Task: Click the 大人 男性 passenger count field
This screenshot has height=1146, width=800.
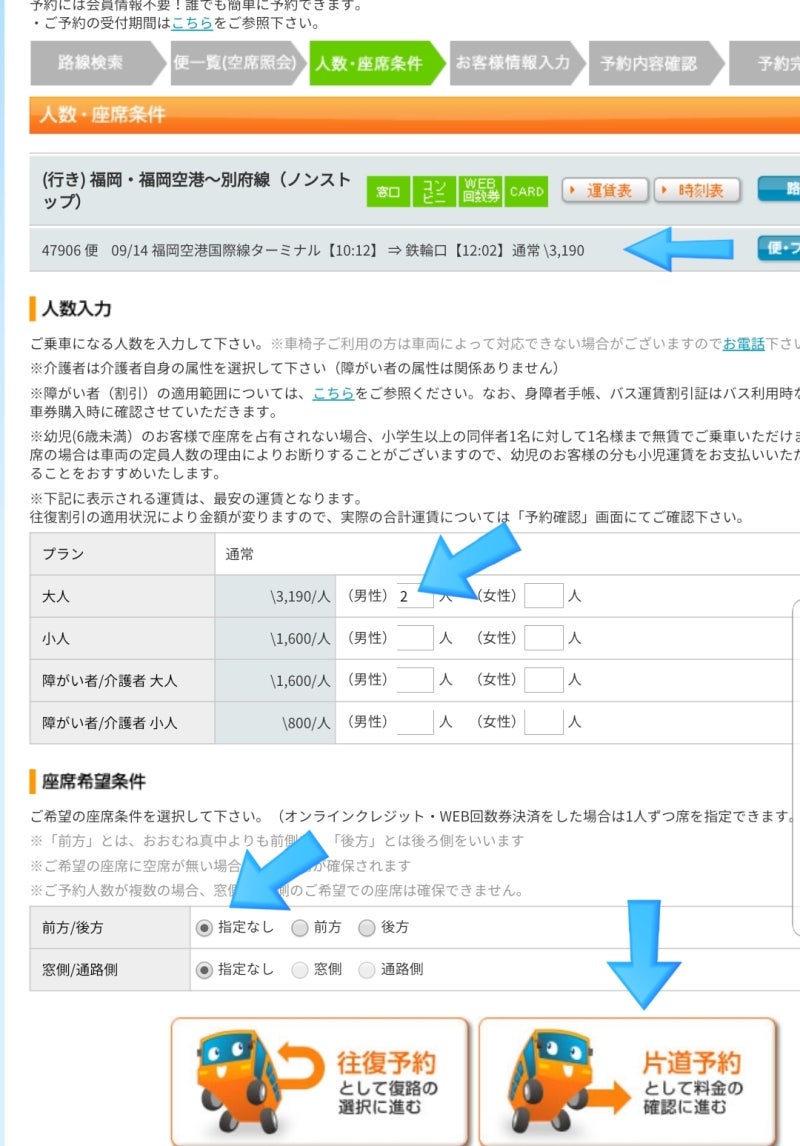Action: 414,596
